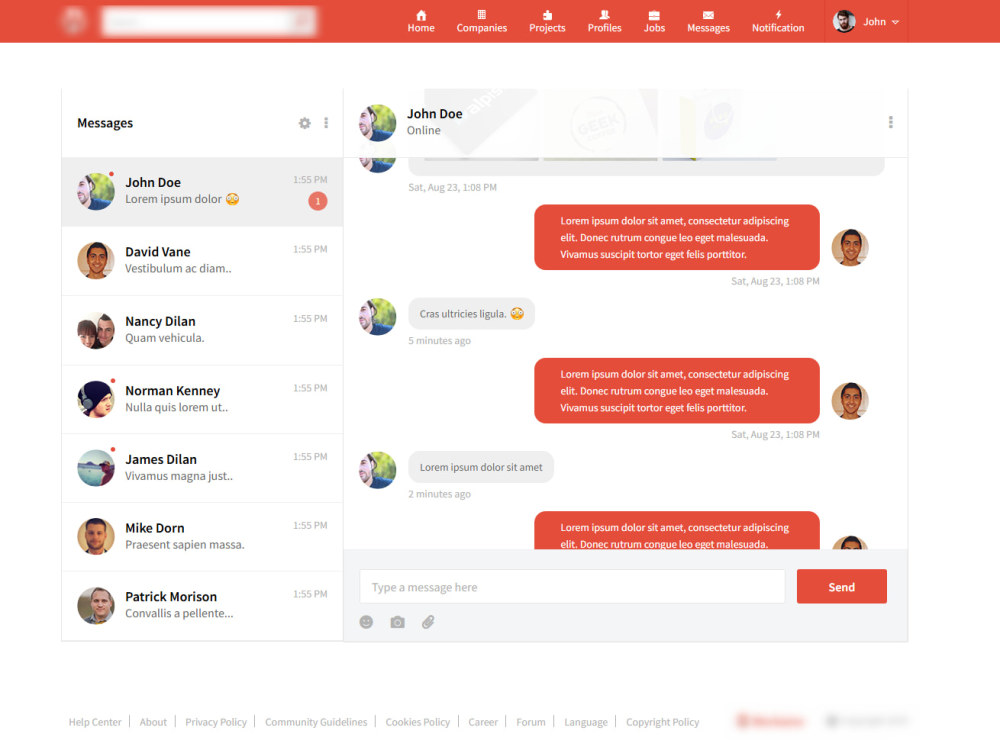Viewport: 1000px width, 750px height.
Task: Open the Career footer link
Action: pyautogui.click(x=483, y=722)
